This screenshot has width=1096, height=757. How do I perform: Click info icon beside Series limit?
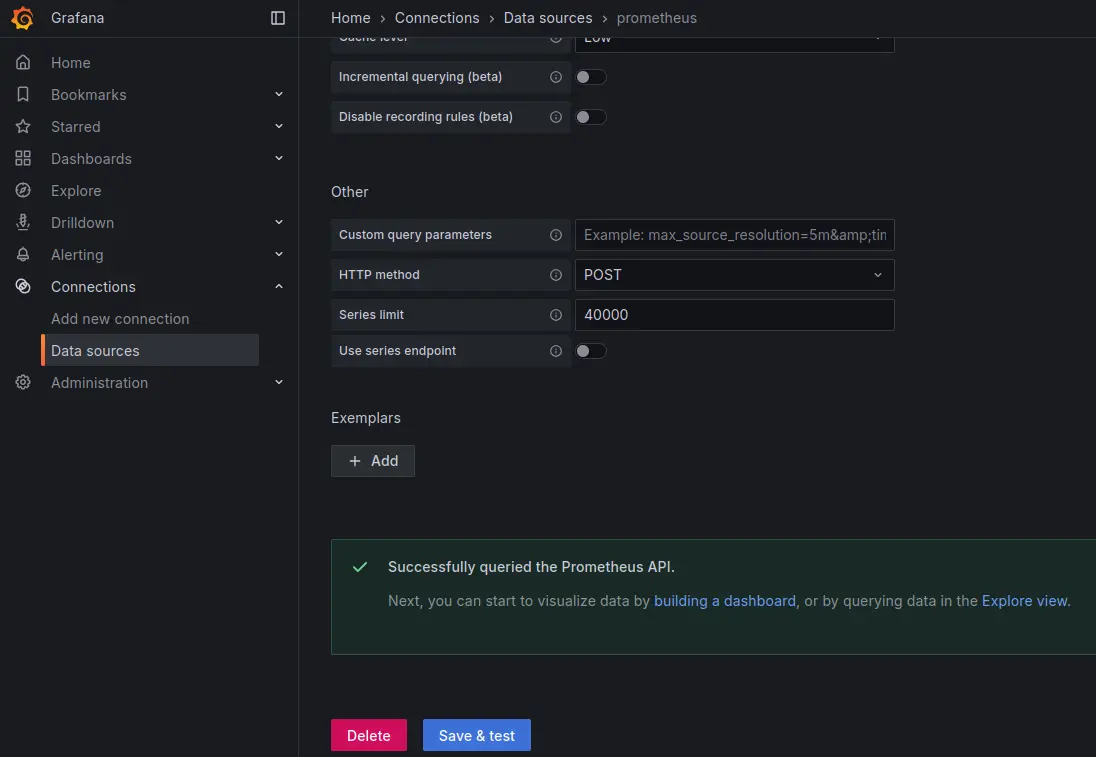point(556,315)
